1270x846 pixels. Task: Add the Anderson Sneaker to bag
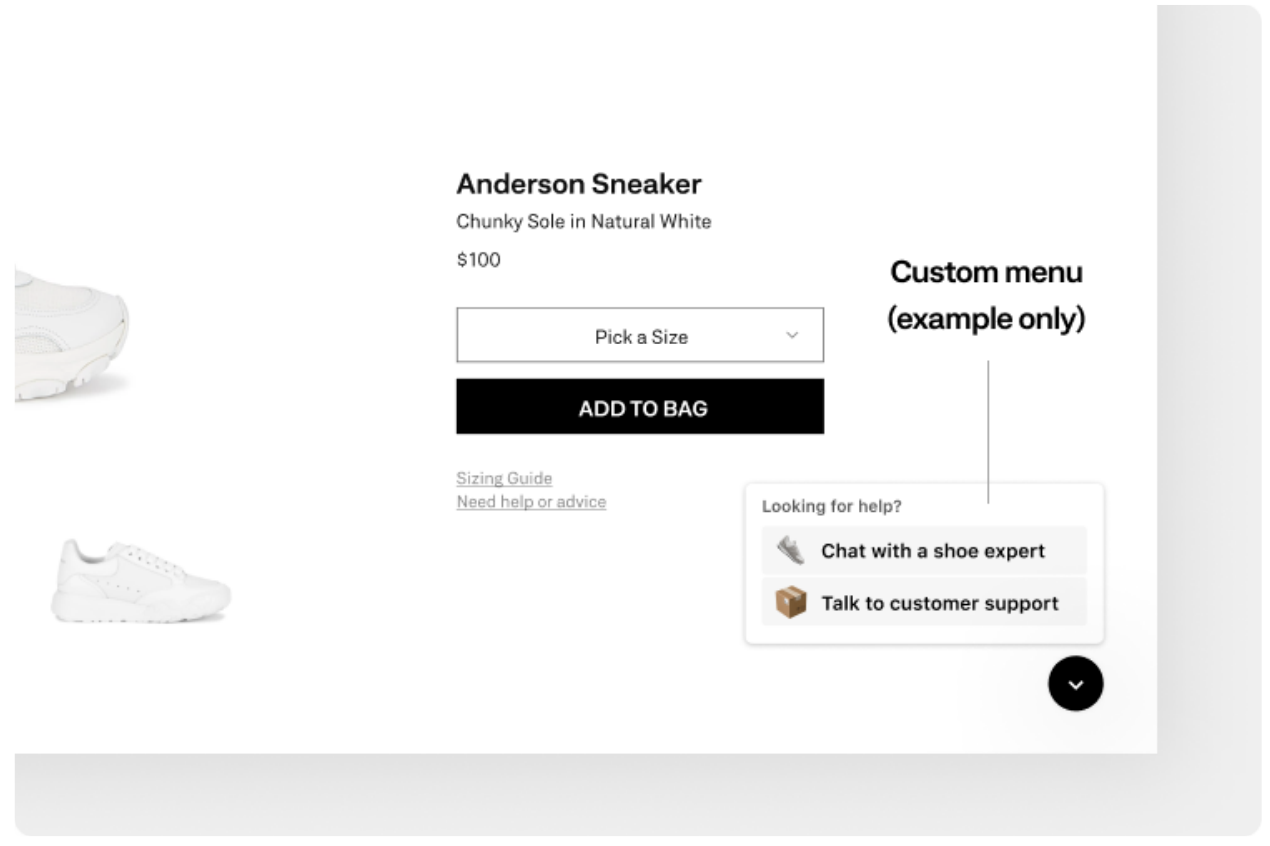[x=640, y=406]
